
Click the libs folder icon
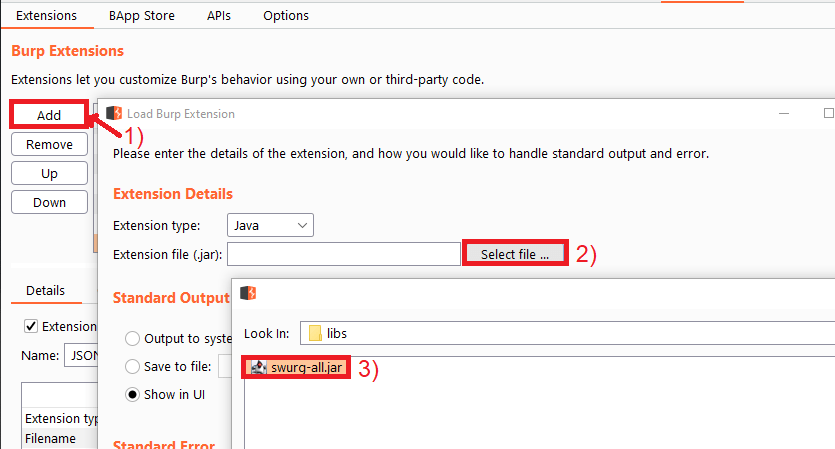tap(315, 333)
